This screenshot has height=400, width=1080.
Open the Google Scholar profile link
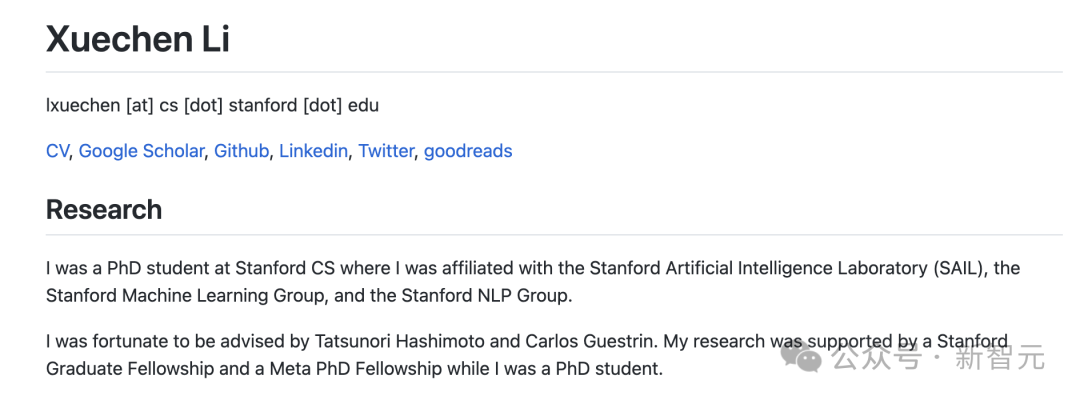coord(141,151)
